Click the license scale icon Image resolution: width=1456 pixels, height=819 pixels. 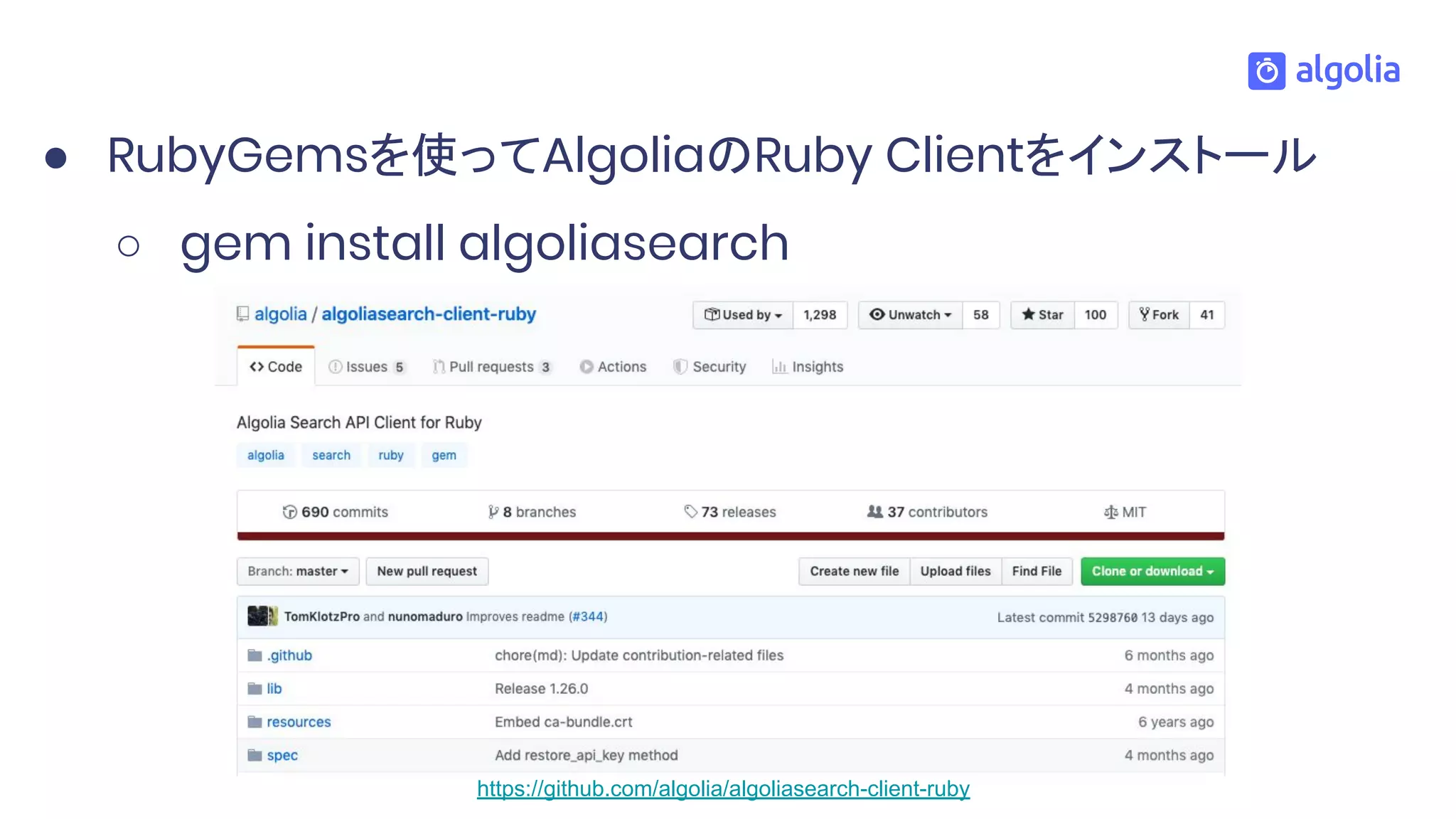(1110, 513)
